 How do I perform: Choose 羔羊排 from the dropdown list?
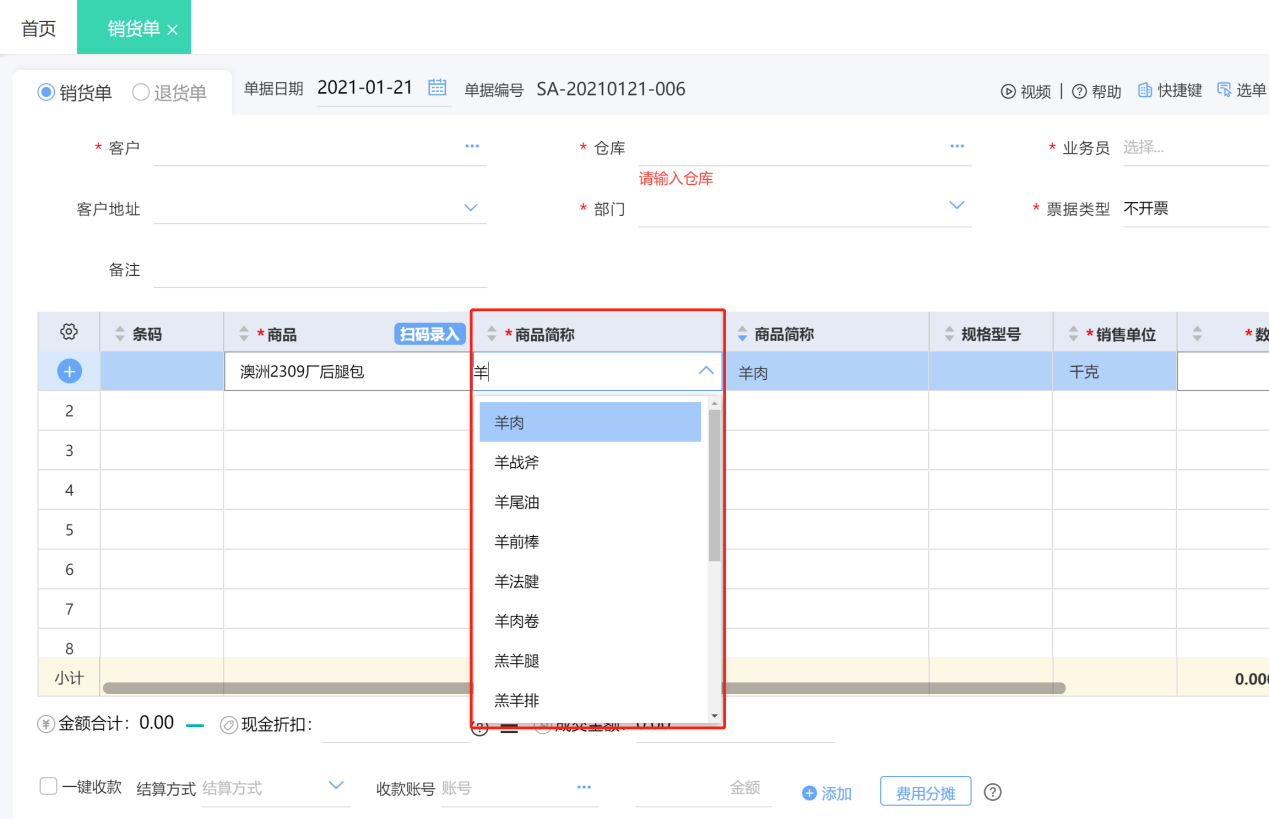[590, 701]
